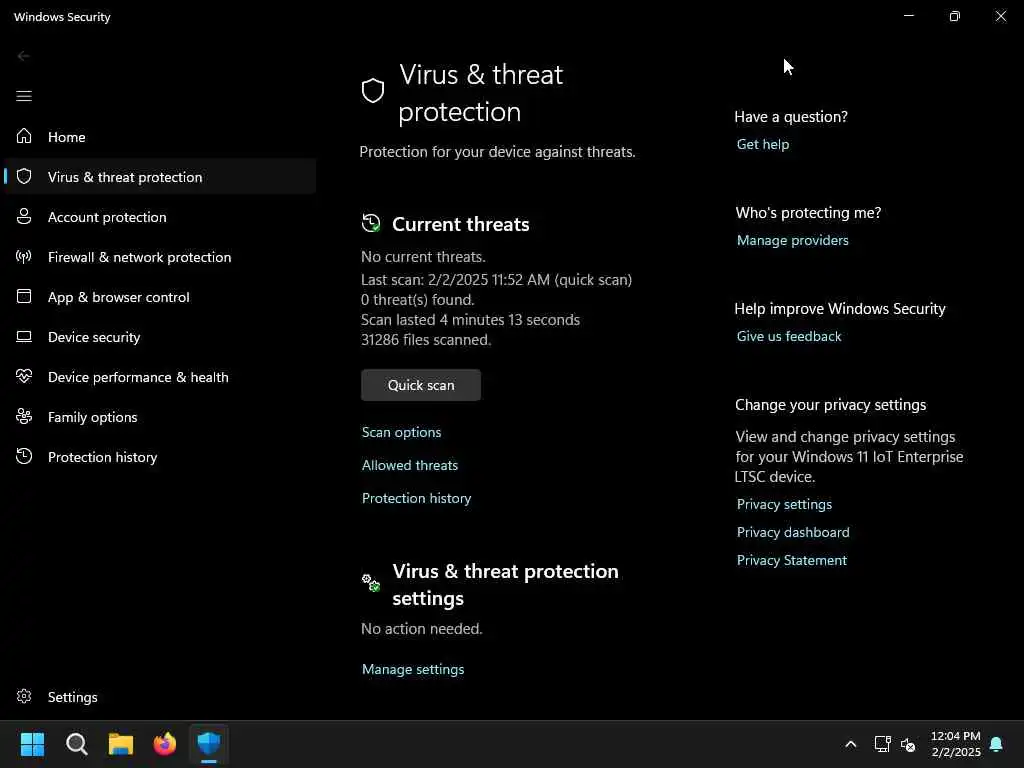Click the 'No action needed.' text
1024x768 pixels.
click(x=422, y=628)
